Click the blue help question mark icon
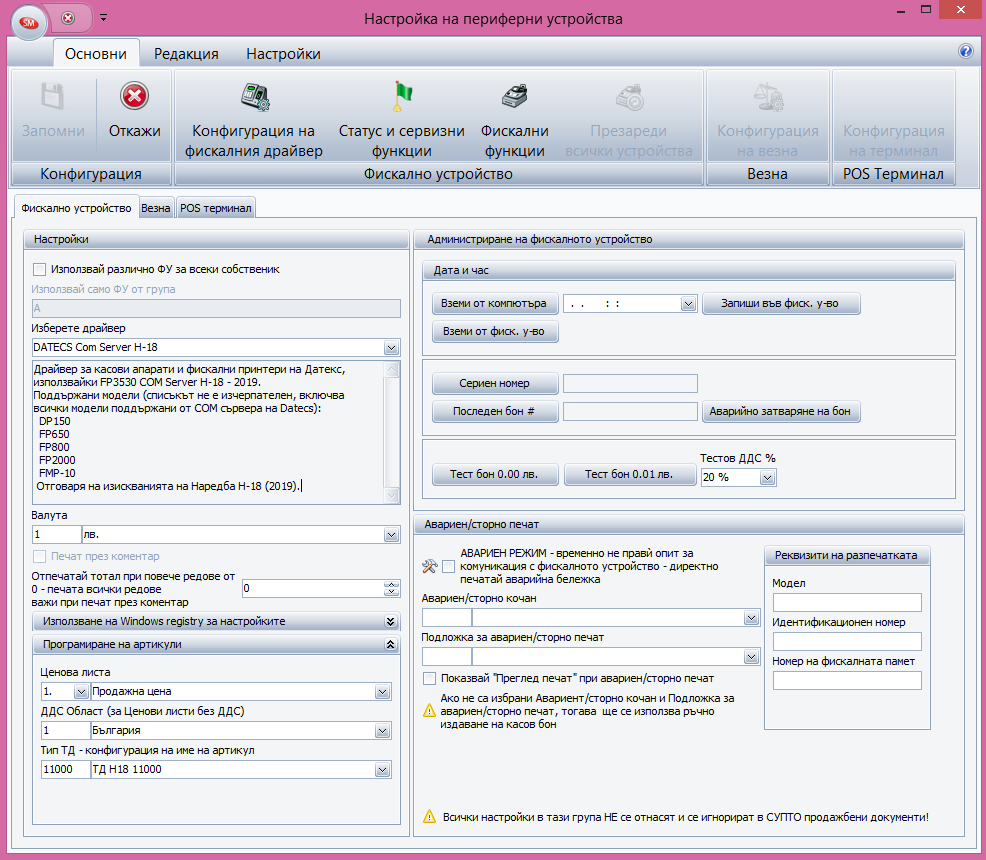The width and height of the screenshot is (986, 860). (x=965, y=52)
